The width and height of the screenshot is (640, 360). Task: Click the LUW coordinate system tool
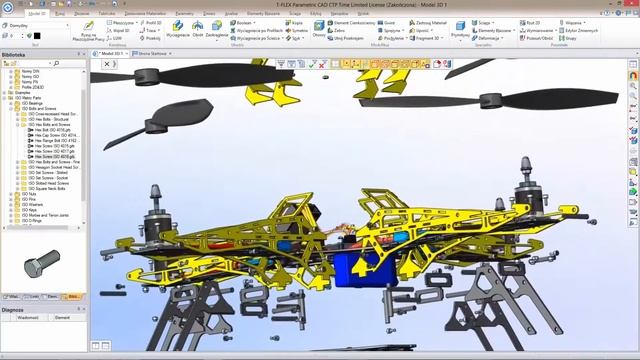pyautogui.click(x=114, y=38)
